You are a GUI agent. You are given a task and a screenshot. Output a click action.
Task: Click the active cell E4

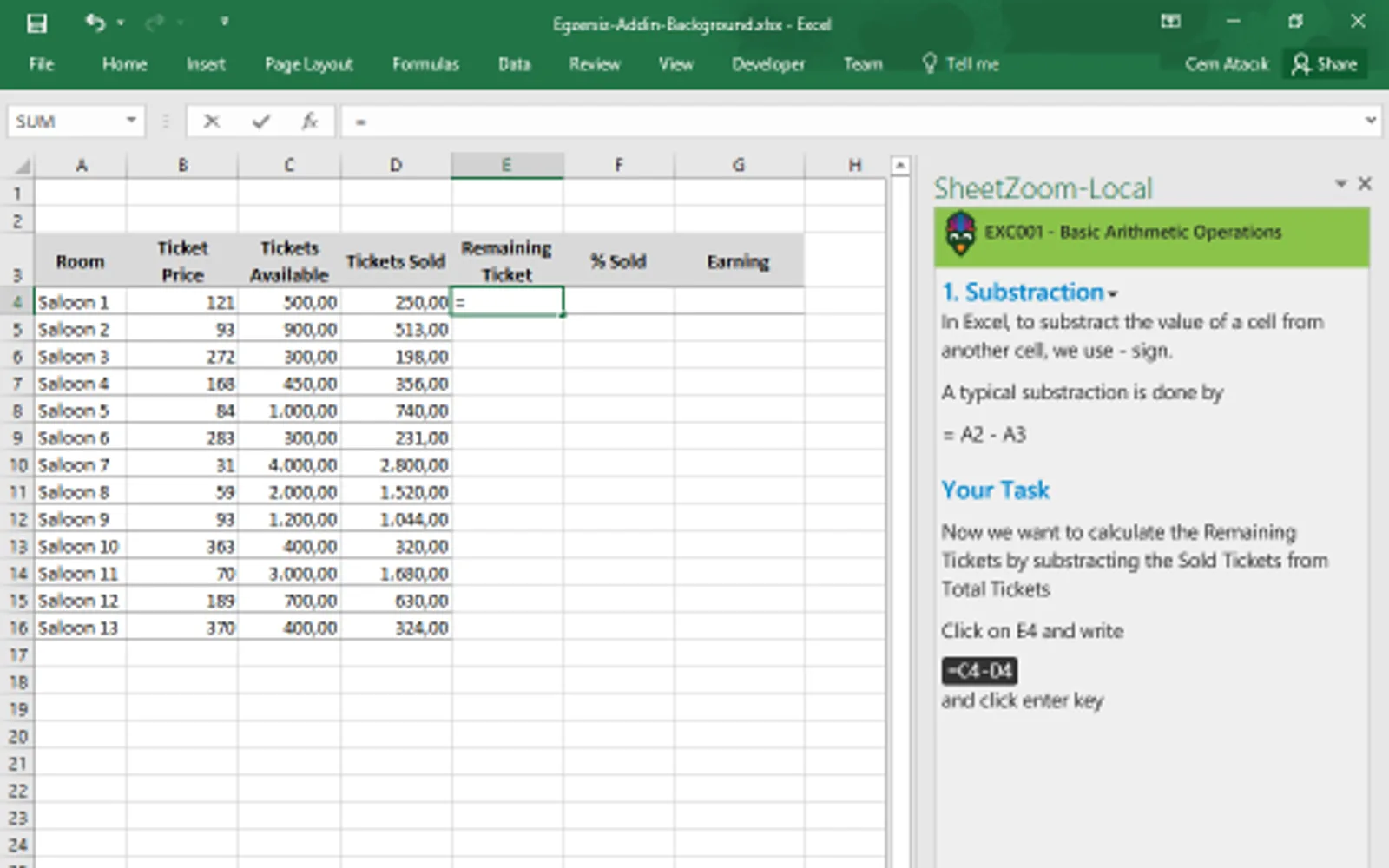507,302
